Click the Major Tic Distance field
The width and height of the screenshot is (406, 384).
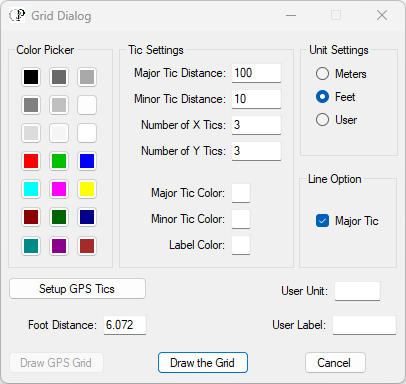tap(256, 73)
